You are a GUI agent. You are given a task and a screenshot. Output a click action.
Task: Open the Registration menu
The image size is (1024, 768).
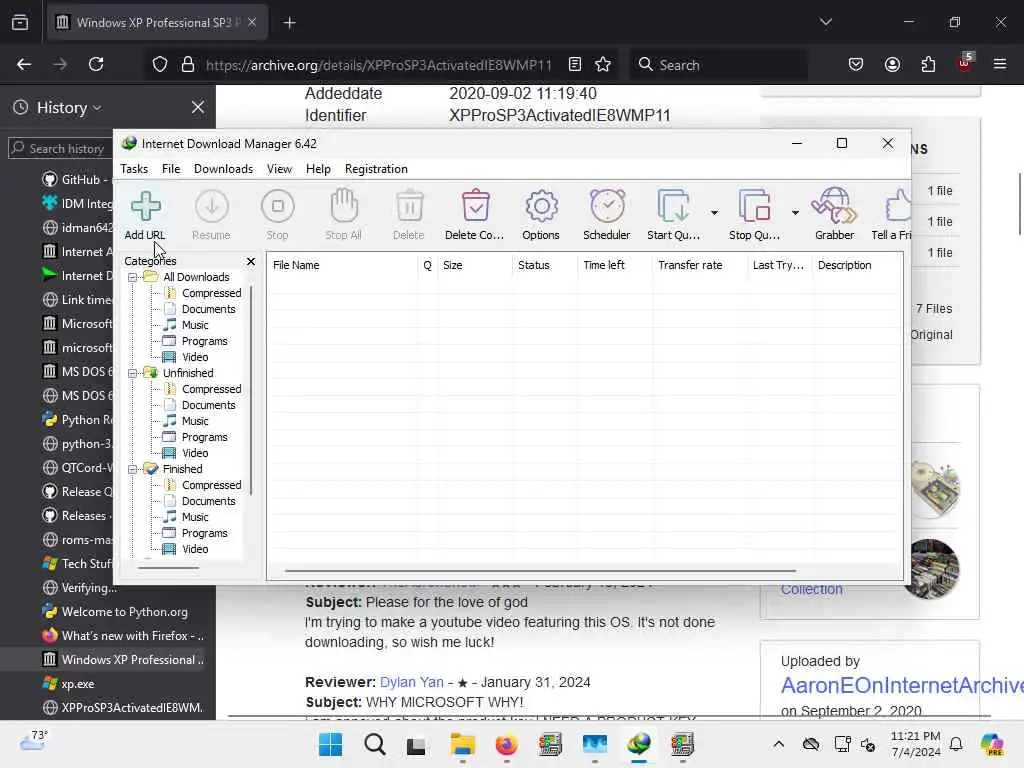(376, 169)
